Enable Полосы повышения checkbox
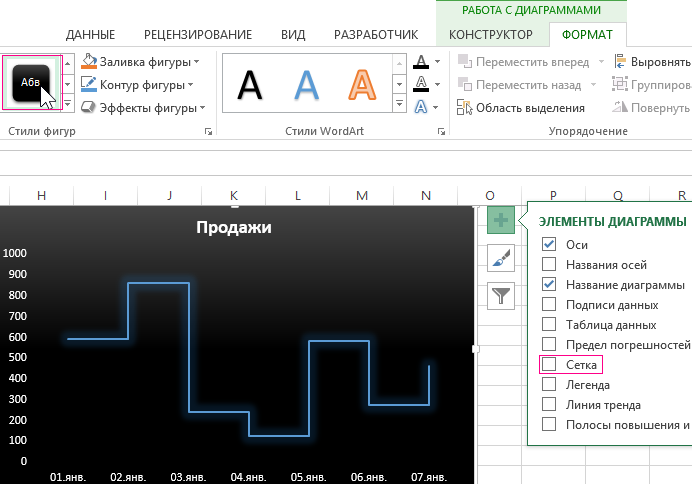The width and height of the screenshot is (692, 484). coord(549,424)
